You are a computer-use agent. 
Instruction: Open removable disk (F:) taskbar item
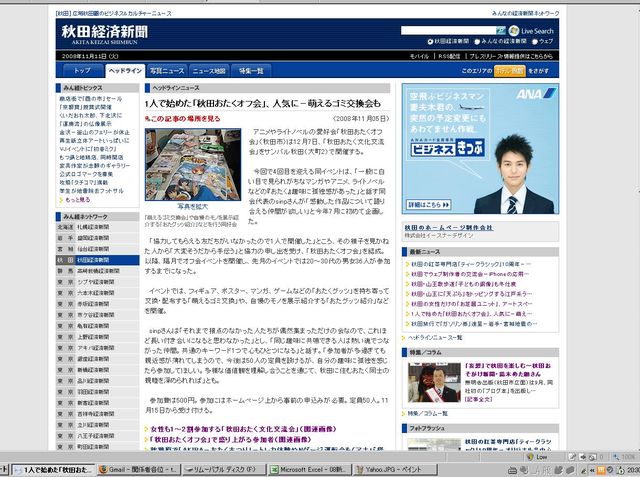point(223,468)
